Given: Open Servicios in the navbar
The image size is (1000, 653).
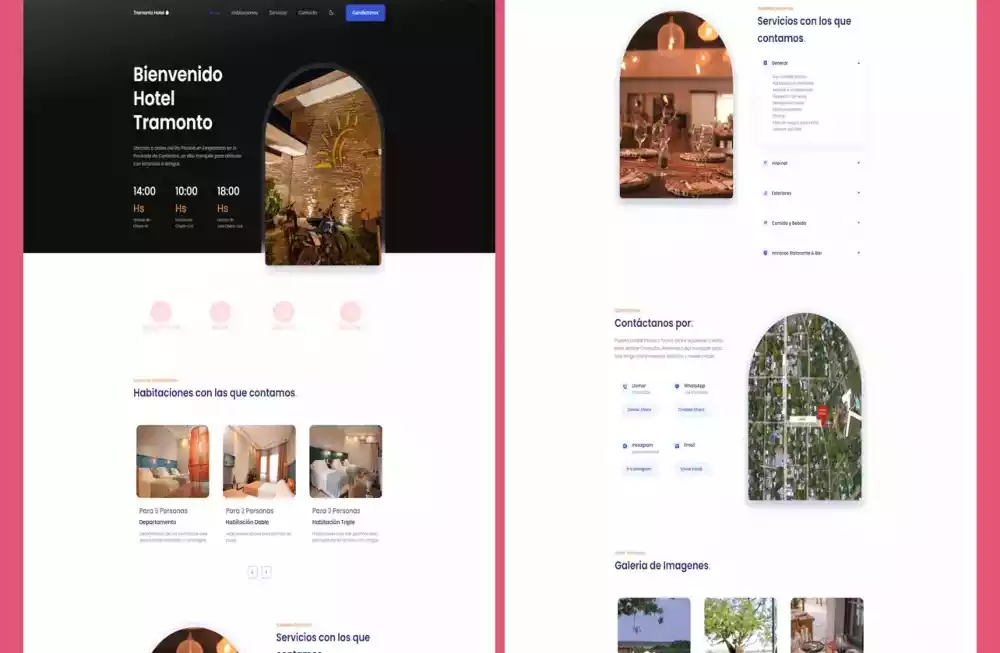Looking at the screenshot, I should (278, 13).
